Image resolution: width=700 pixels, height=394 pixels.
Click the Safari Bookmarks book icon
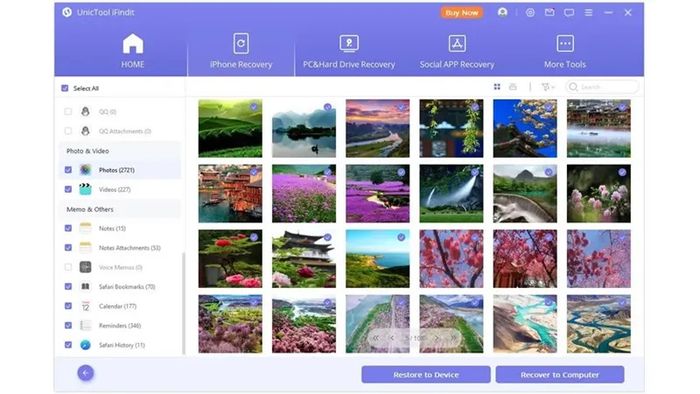click(85, 286)
